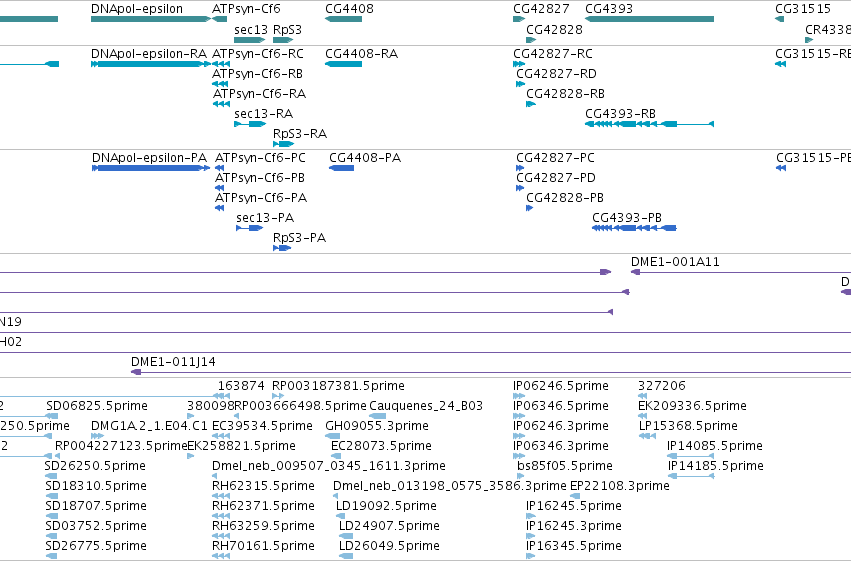Viewport: 851px width, 561px height.
Task: Select the CG4393-RB transcript label
Action: [620, 114]
